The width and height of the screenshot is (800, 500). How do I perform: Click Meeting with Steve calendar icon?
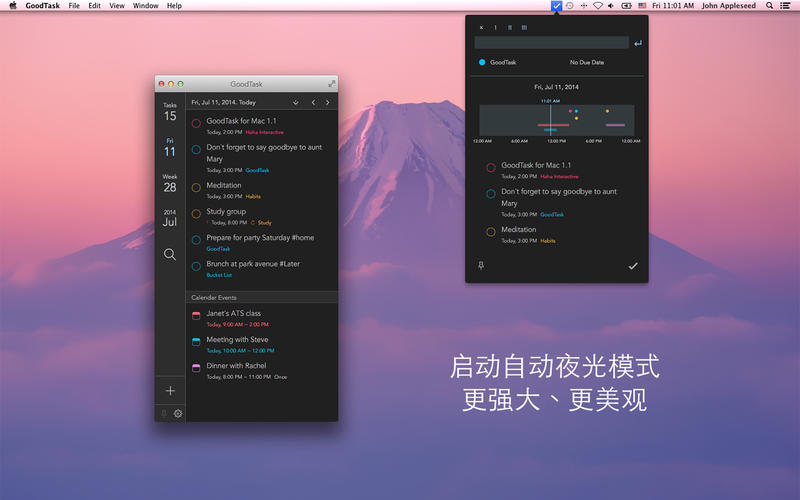pyautogui.click(x=196, y=342)
